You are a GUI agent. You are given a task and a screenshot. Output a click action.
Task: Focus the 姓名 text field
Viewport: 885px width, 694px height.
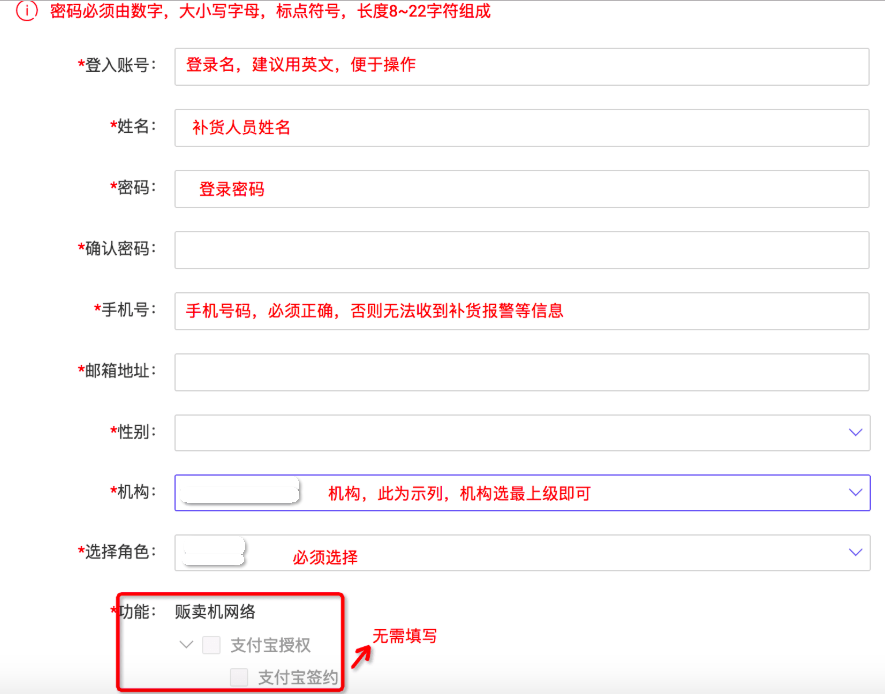522,128
